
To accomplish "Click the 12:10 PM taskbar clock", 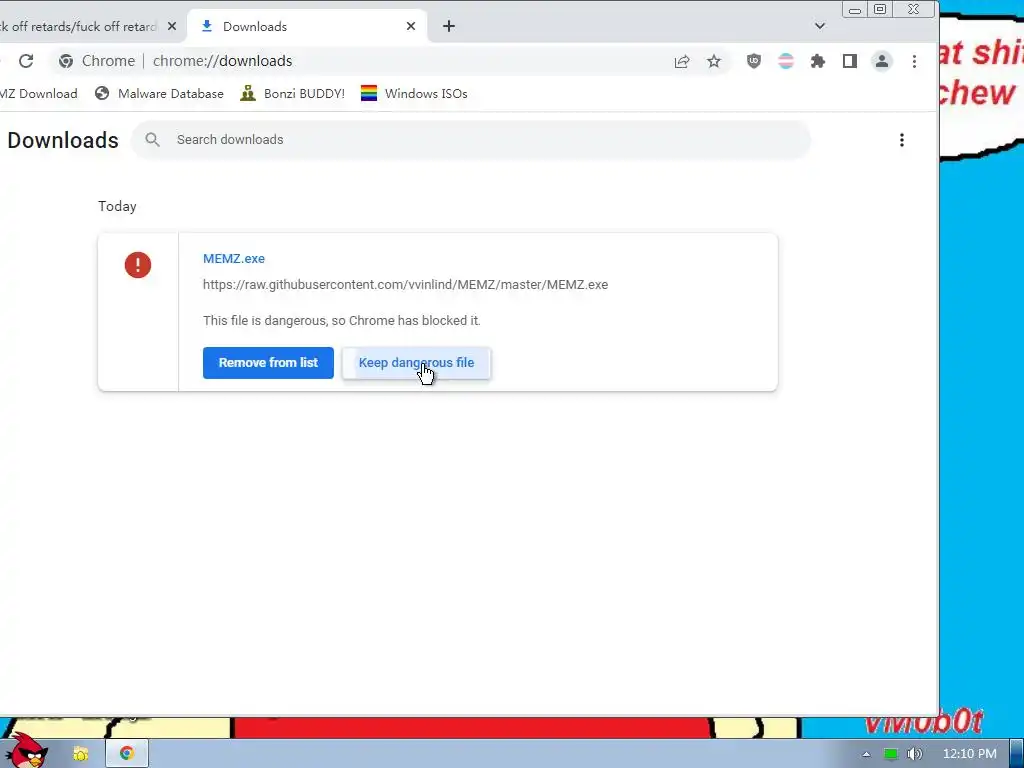I will 969,754.
